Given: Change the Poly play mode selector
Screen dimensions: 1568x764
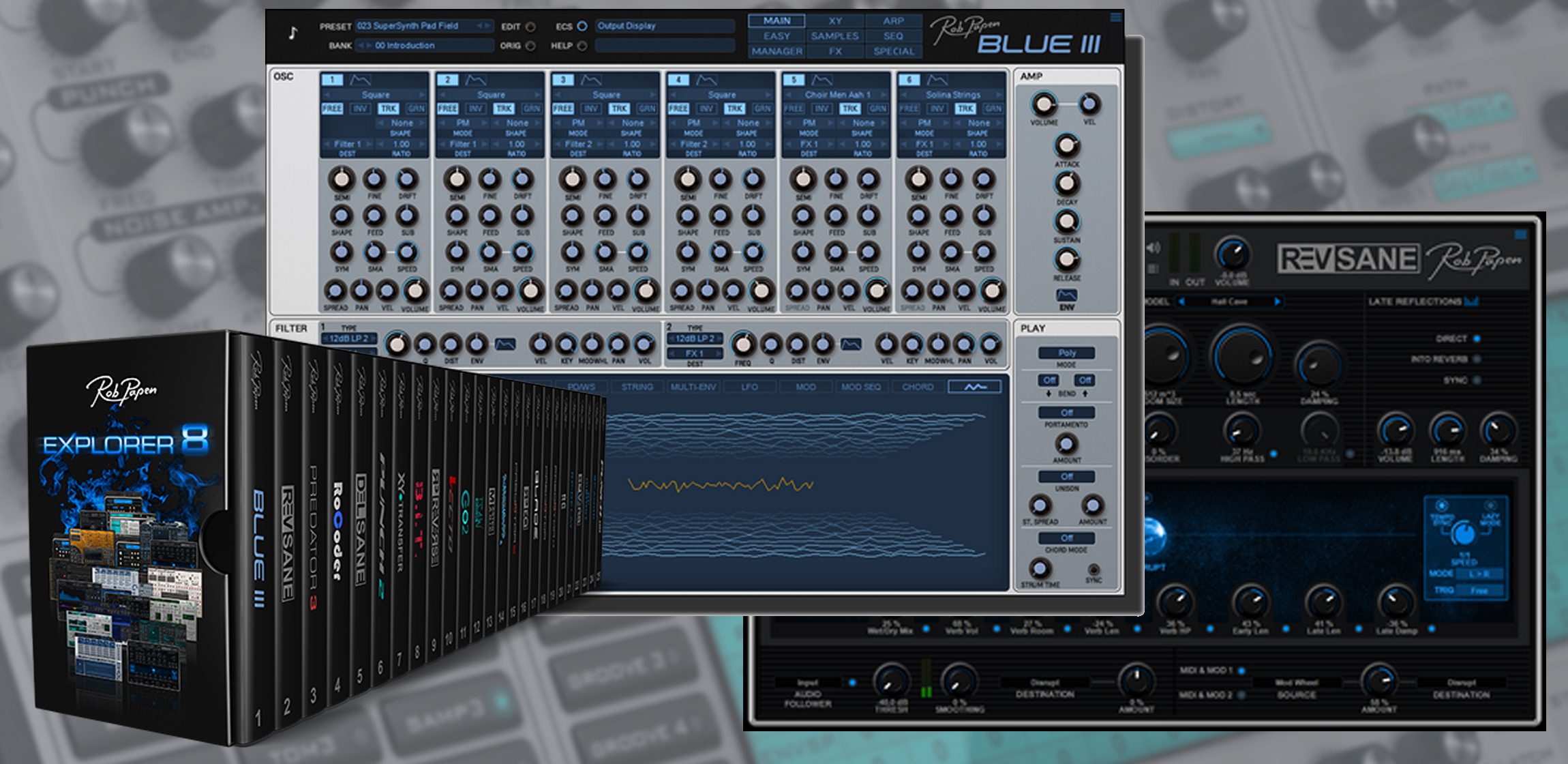Looking at the screenshot, I should [x=1066, y=353].
